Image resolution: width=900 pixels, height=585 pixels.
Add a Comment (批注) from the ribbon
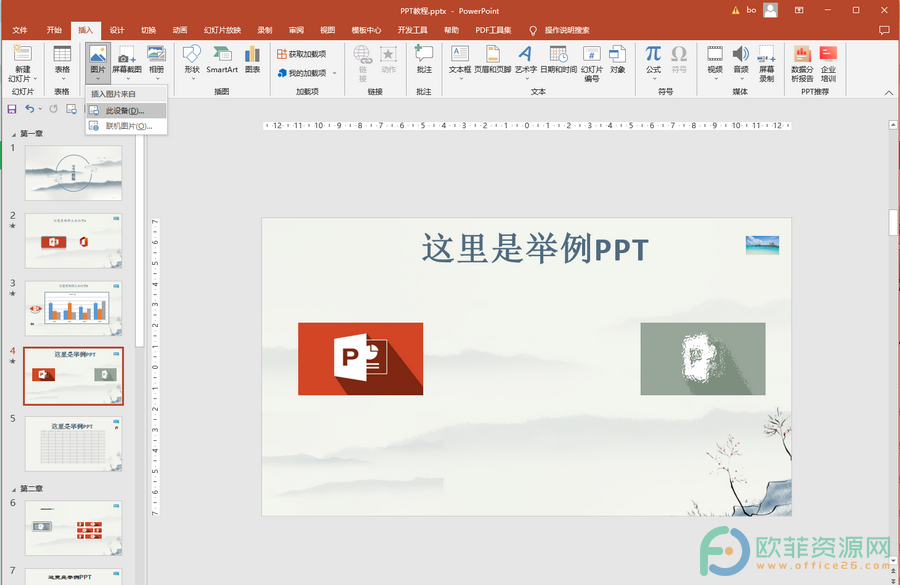pyautogui.click(x=424, y=60)
